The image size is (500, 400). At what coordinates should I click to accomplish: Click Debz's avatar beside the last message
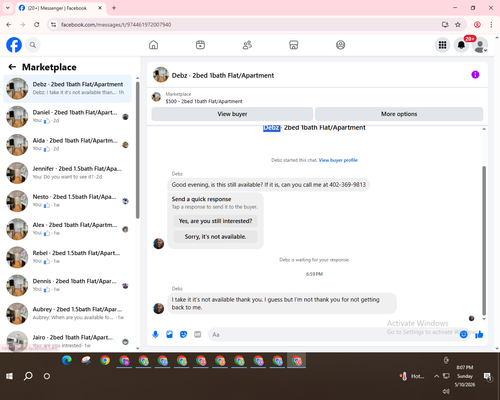(x=159, y=308)
